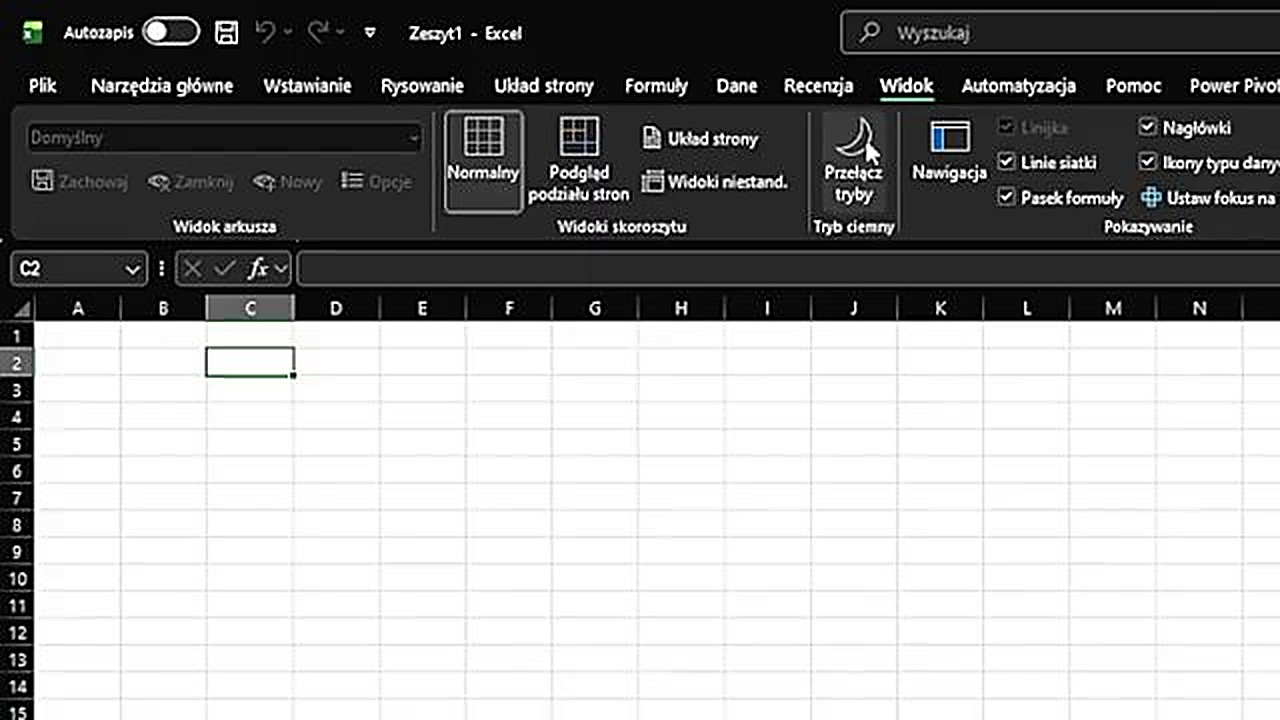1280x720 pixels.
Task: Switch to Układ strony view
Action: point(700,139)
